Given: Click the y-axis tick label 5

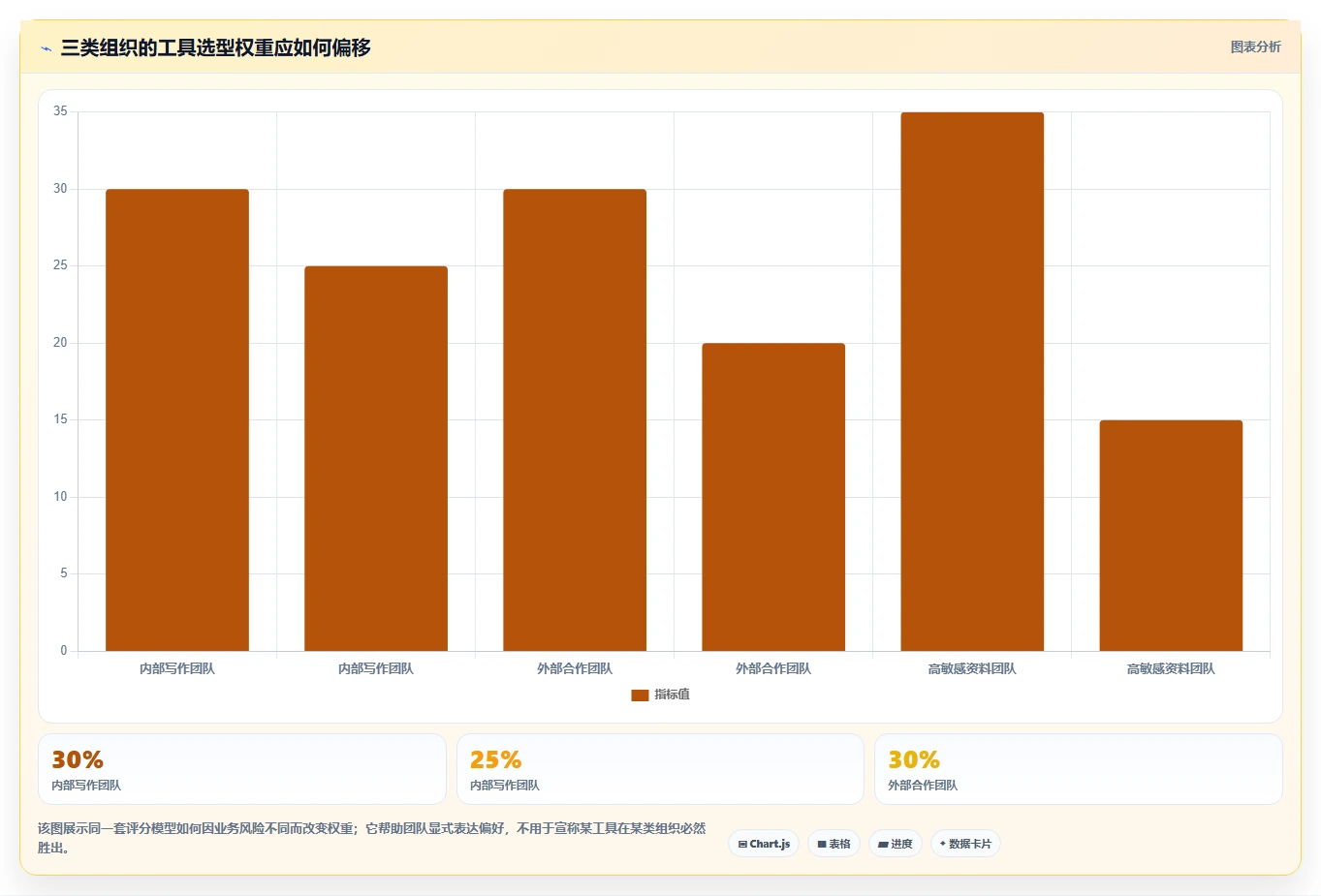Looking at the screenshot, I should point(64,573).
